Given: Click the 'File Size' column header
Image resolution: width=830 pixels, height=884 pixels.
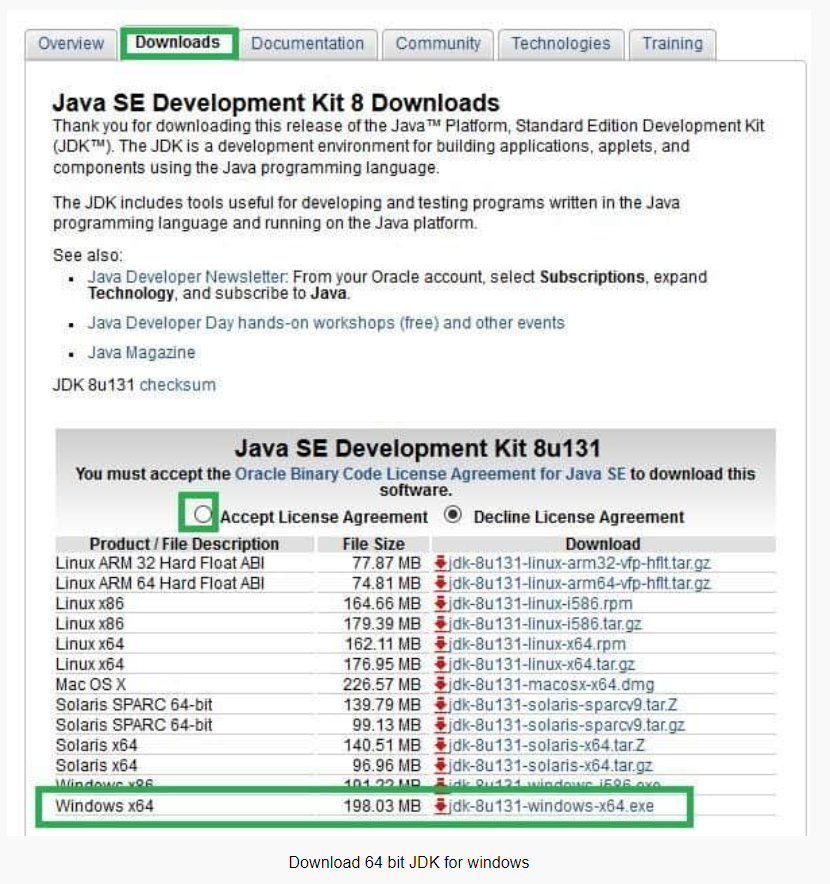Looking at the screenshot, I should click(374, 544).
